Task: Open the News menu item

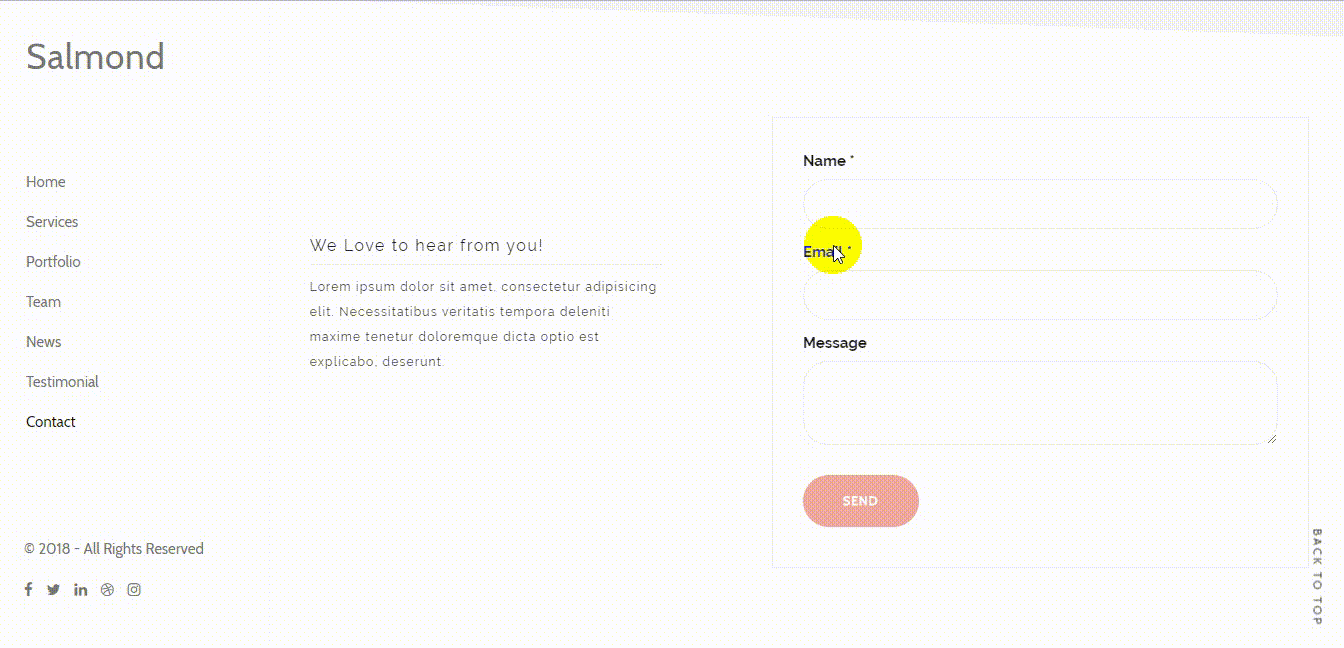Action: (44, 342)
